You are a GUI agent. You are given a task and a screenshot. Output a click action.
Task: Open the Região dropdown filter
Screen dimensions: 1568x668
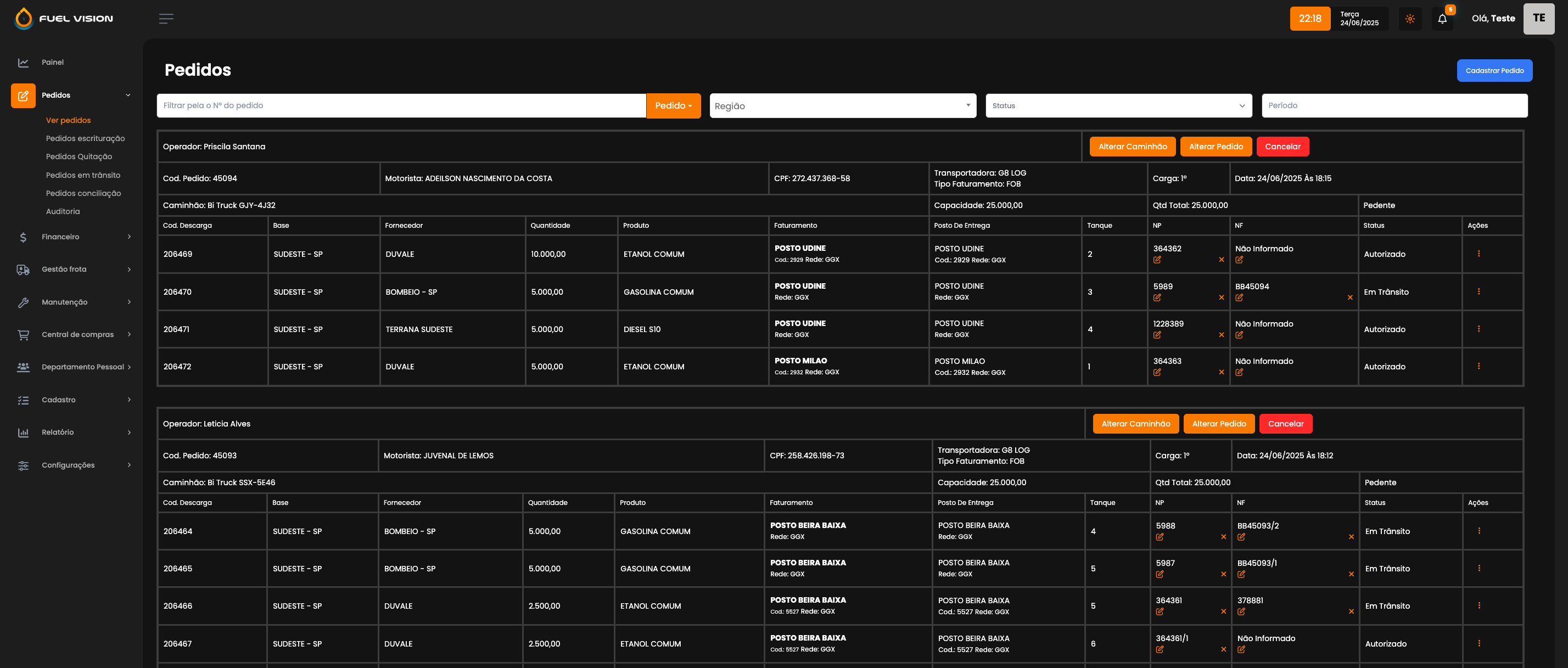pyautogui.click(x=842, y=106)
